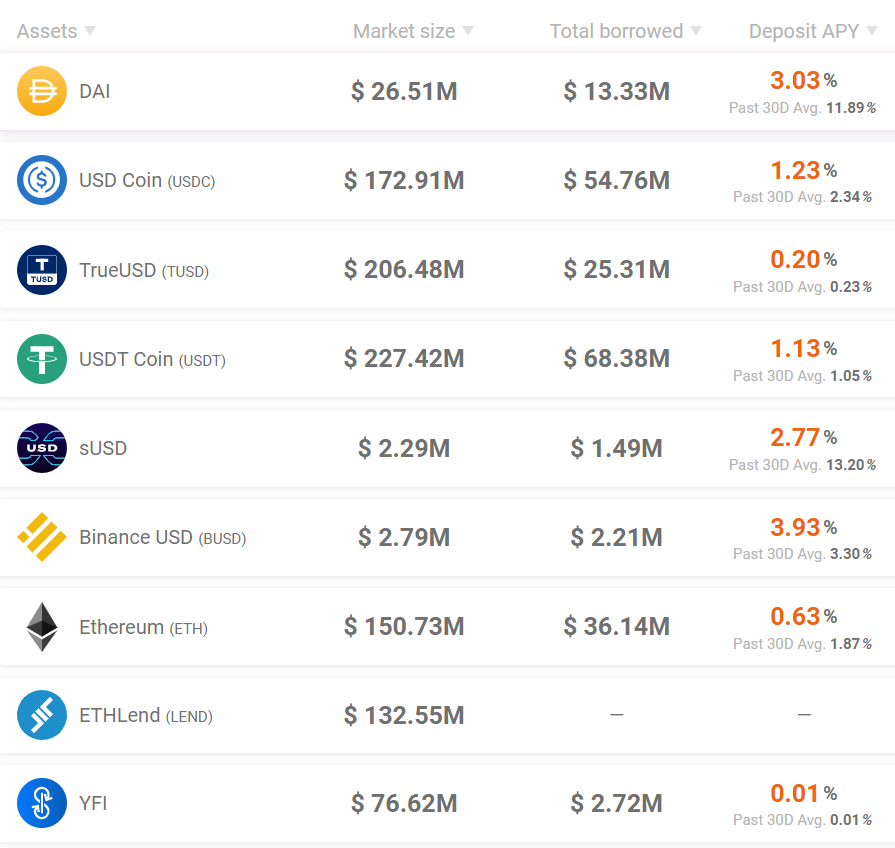Open the Ethereum (ETH) asset name
The width and height of the screenshot is (895, 848).
click(x=143, y=627)
